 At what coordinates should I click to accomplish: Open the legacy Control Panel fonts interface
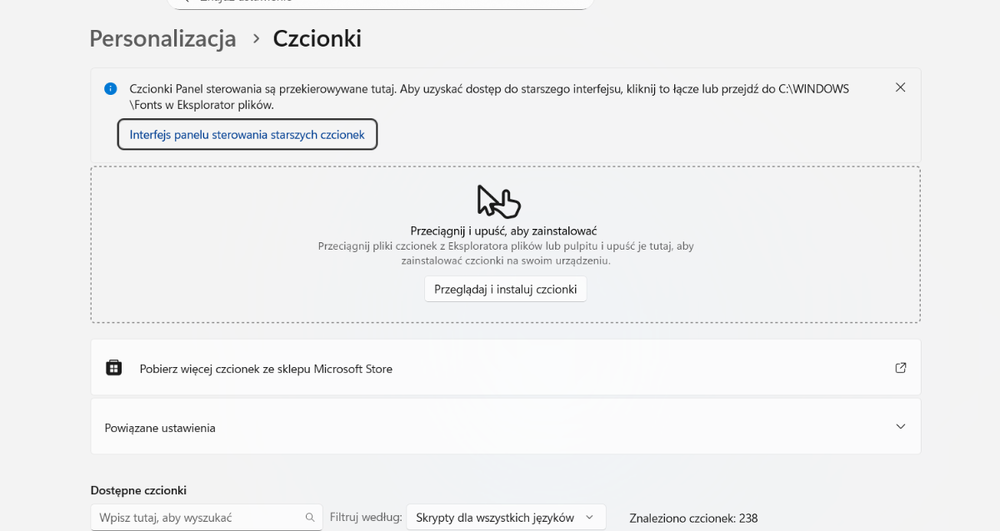click(x=247, y=134)
